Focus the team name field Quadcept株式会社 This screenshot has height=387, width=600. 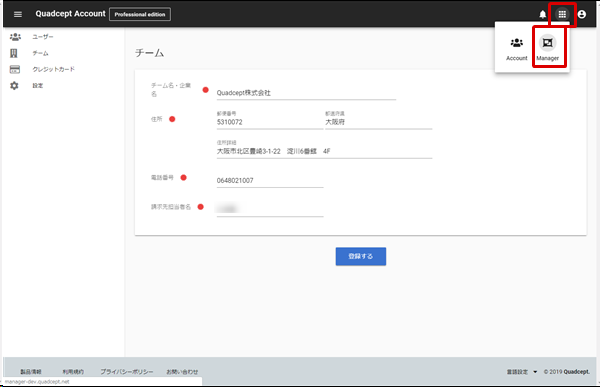(x=306, y=93)
